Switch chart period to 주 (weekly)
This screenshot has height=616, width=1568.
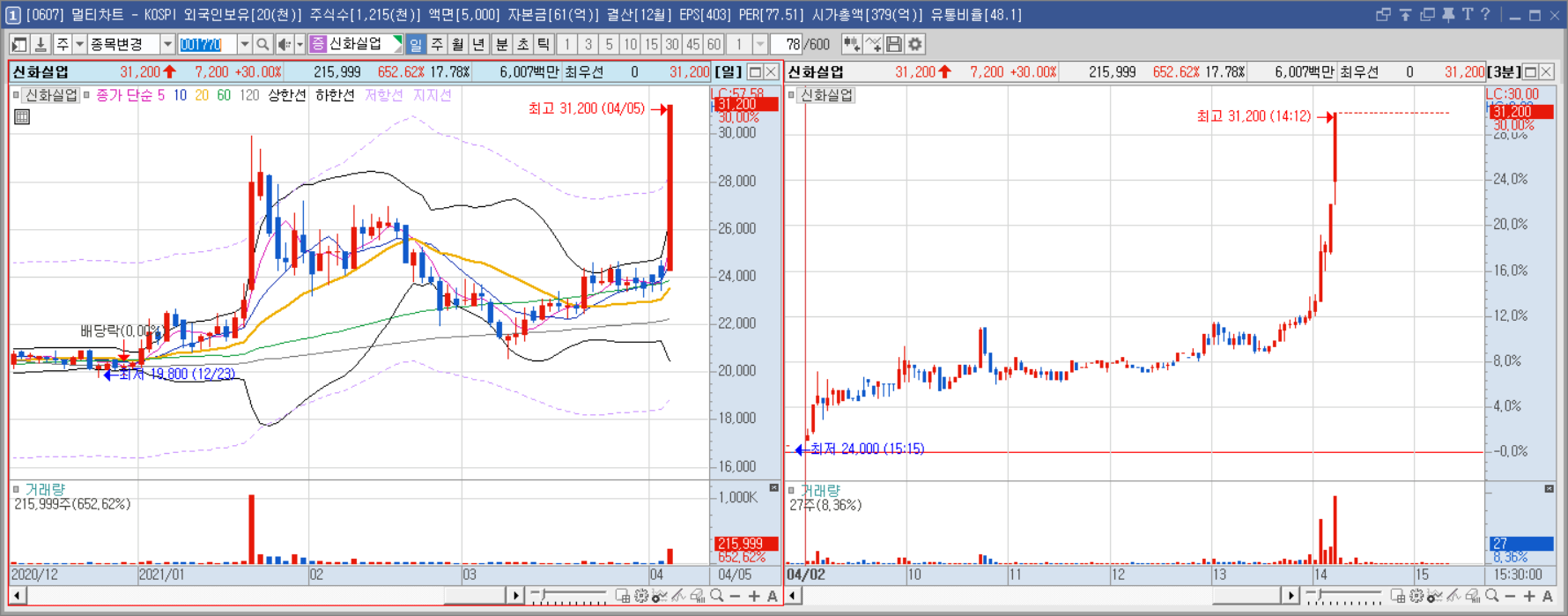[x=437, y=44]
